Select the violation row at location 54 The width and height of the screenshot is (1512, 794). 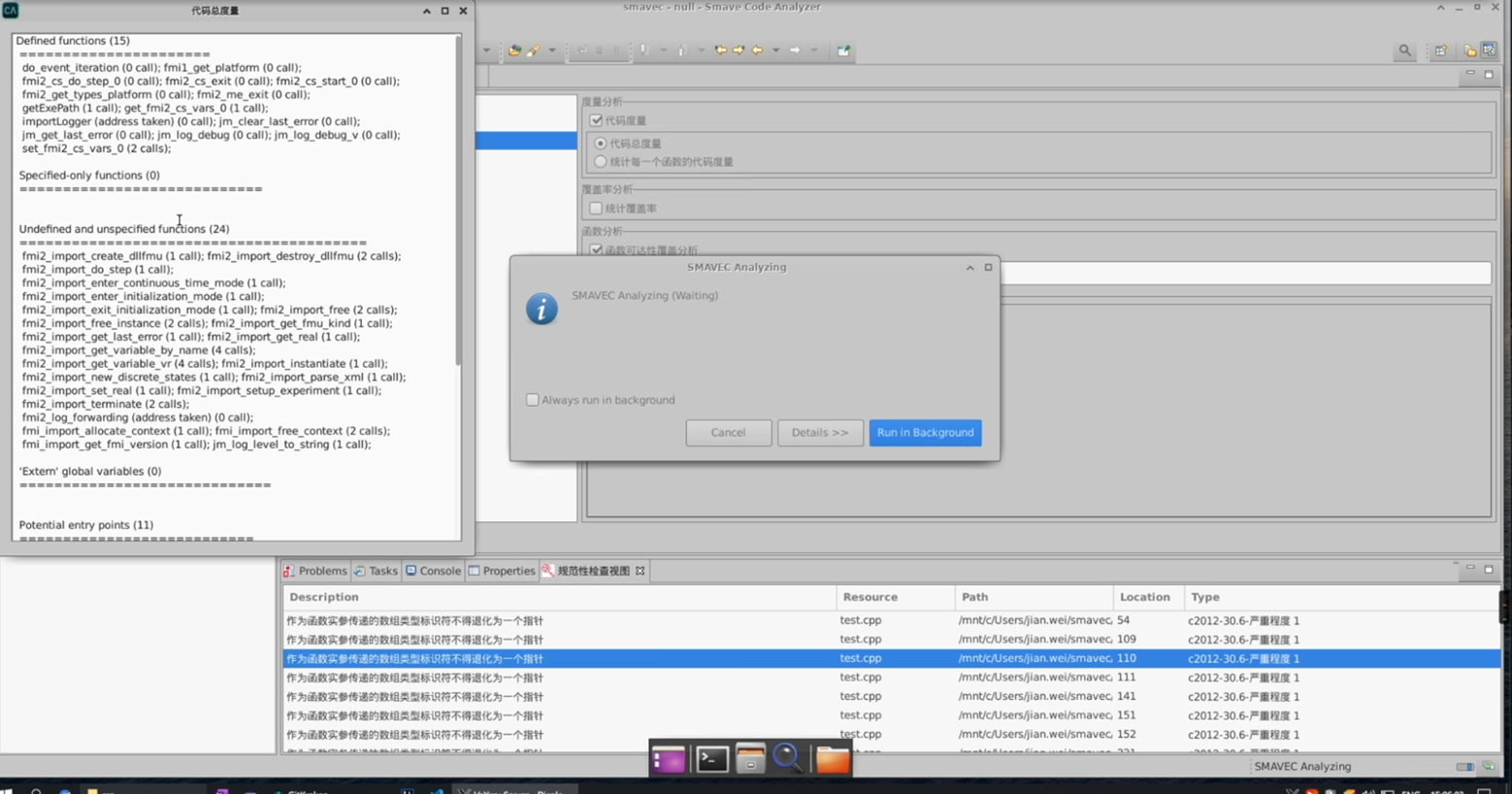click(891, 620)
